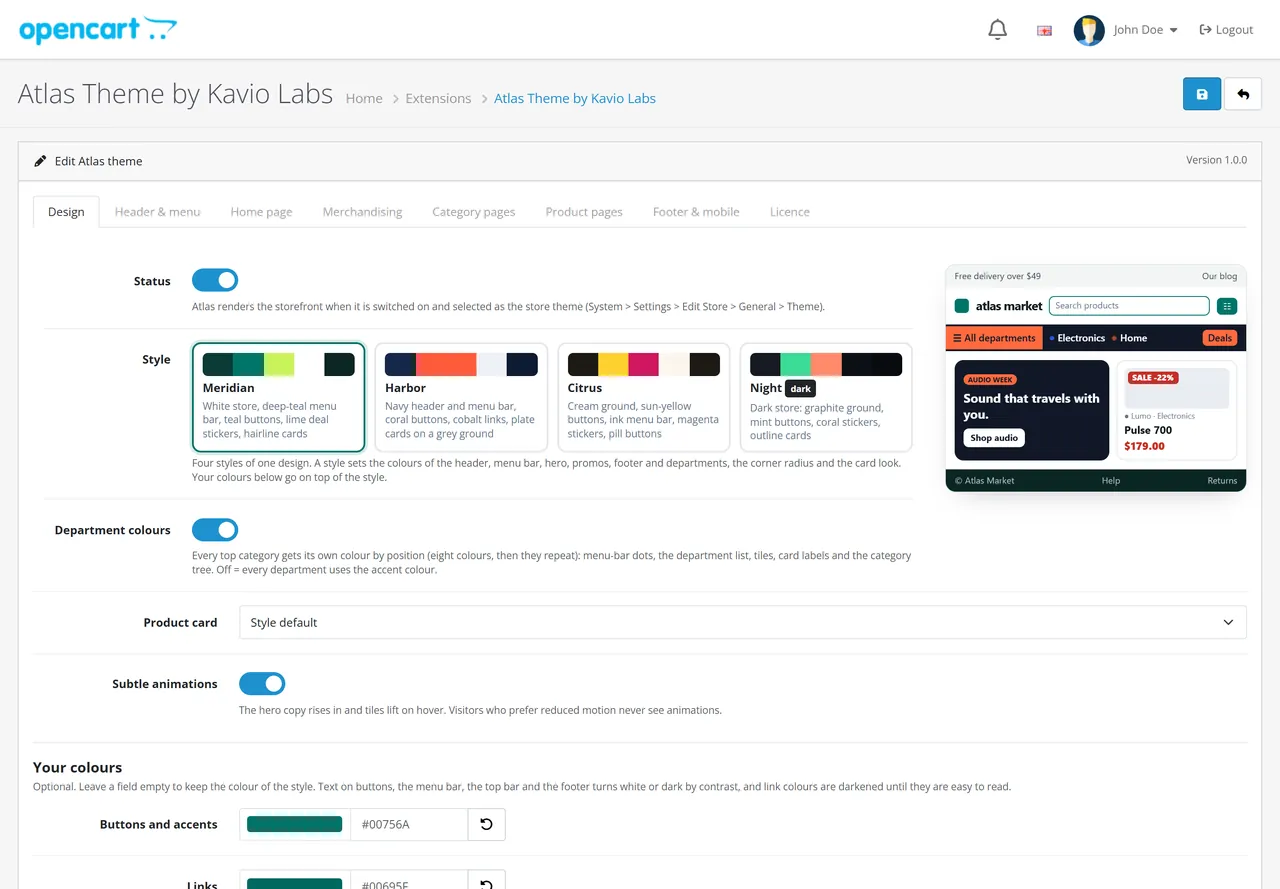The height and width of the screenshot is (889, 1280).
Task: Click Buttons and accents colour swatch
Action: tap(294, 824)
